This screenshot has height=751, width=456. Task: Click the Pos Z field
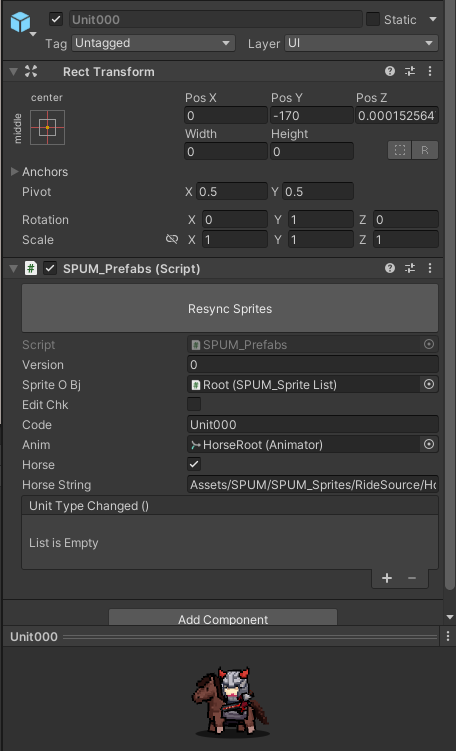pyautogui.click(x=397, y=116)
